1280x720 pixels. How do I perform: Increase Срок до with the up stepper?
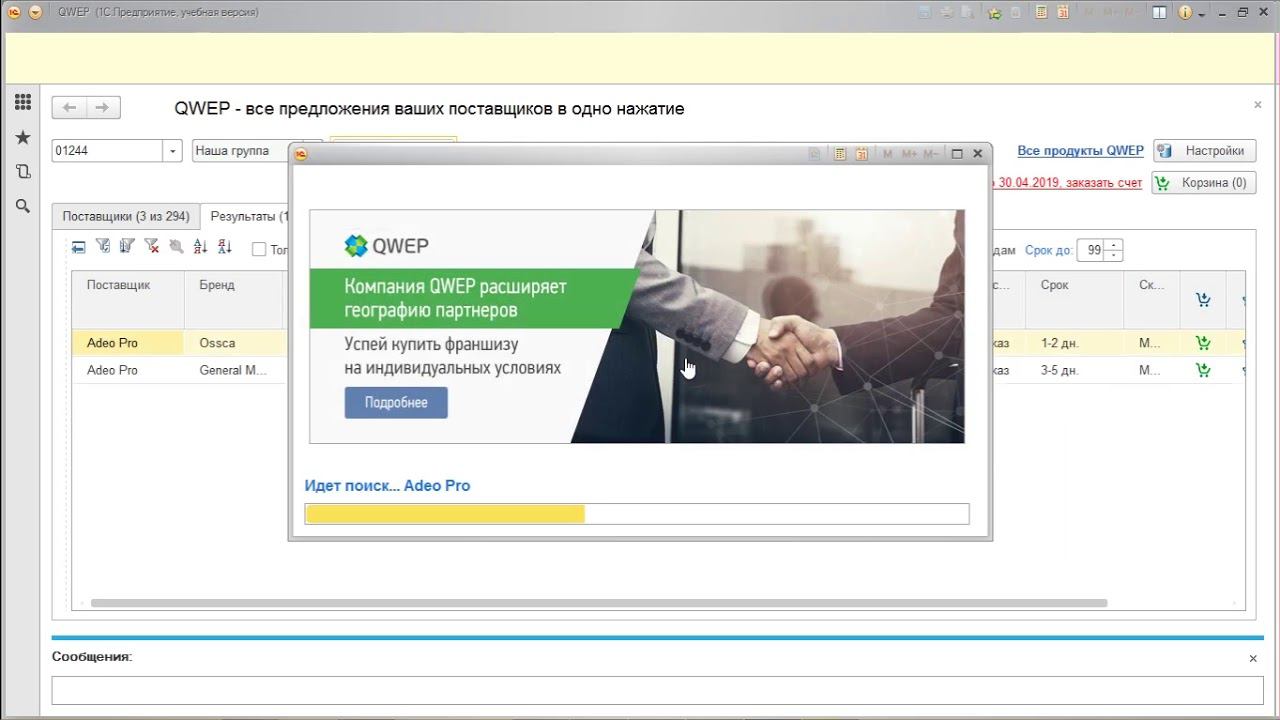(x=1114, y=245)
